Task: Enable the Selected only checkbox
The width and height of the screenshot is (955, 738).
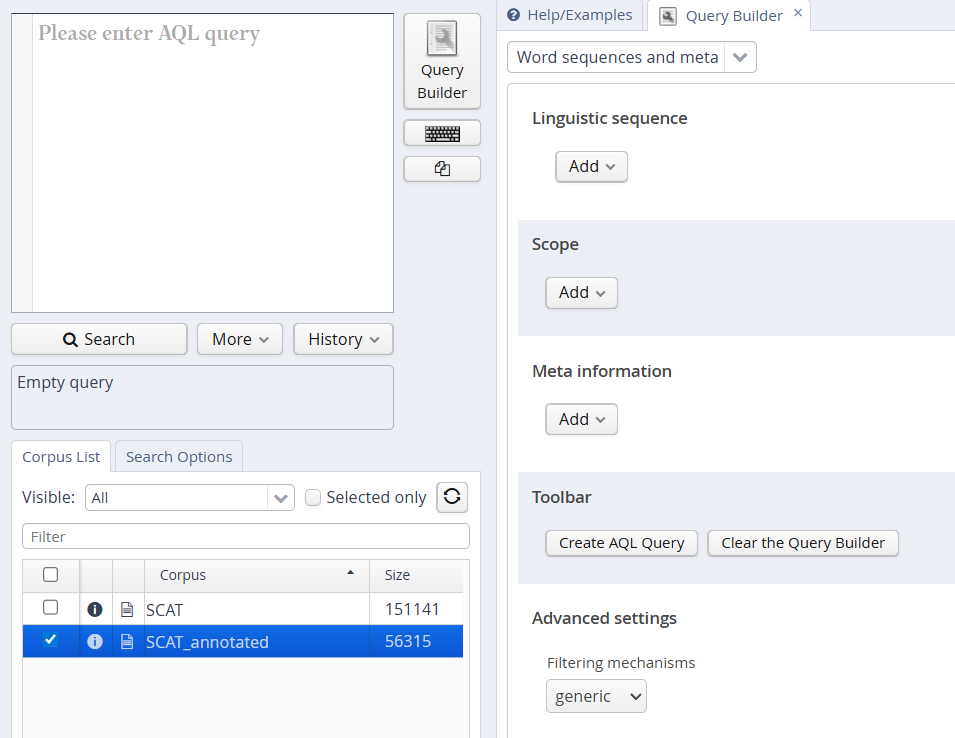Action: 313,497
